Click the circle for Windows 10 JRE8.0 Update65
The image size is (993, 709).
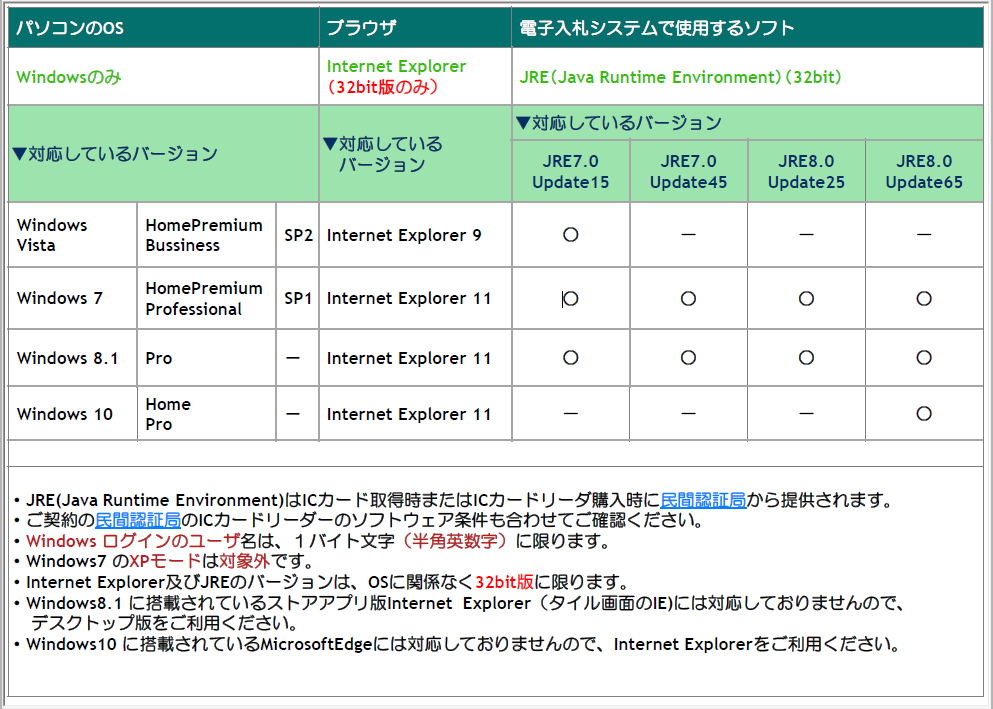click(x=924, y=414)
